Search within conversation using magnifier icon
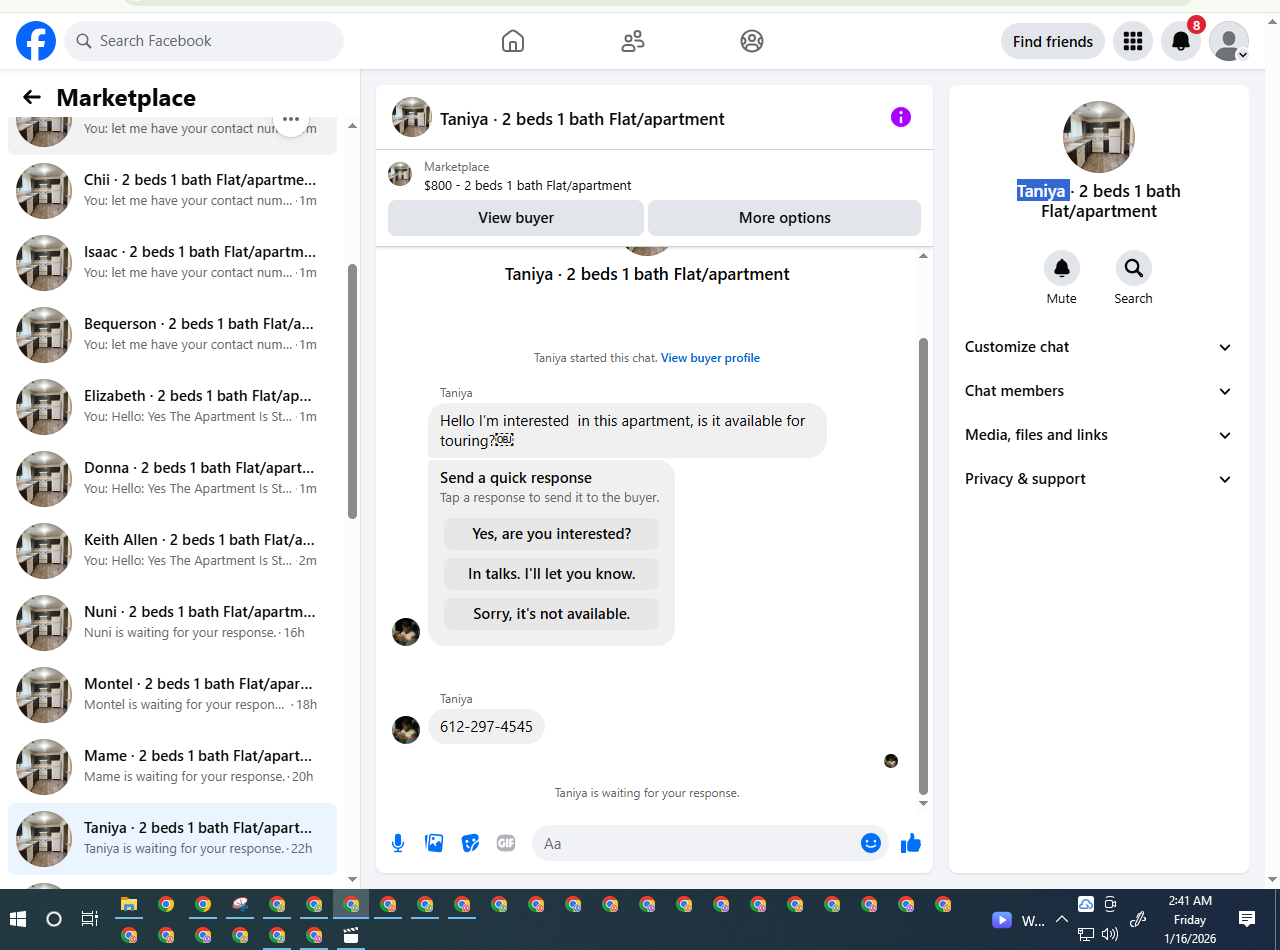 1133,268
